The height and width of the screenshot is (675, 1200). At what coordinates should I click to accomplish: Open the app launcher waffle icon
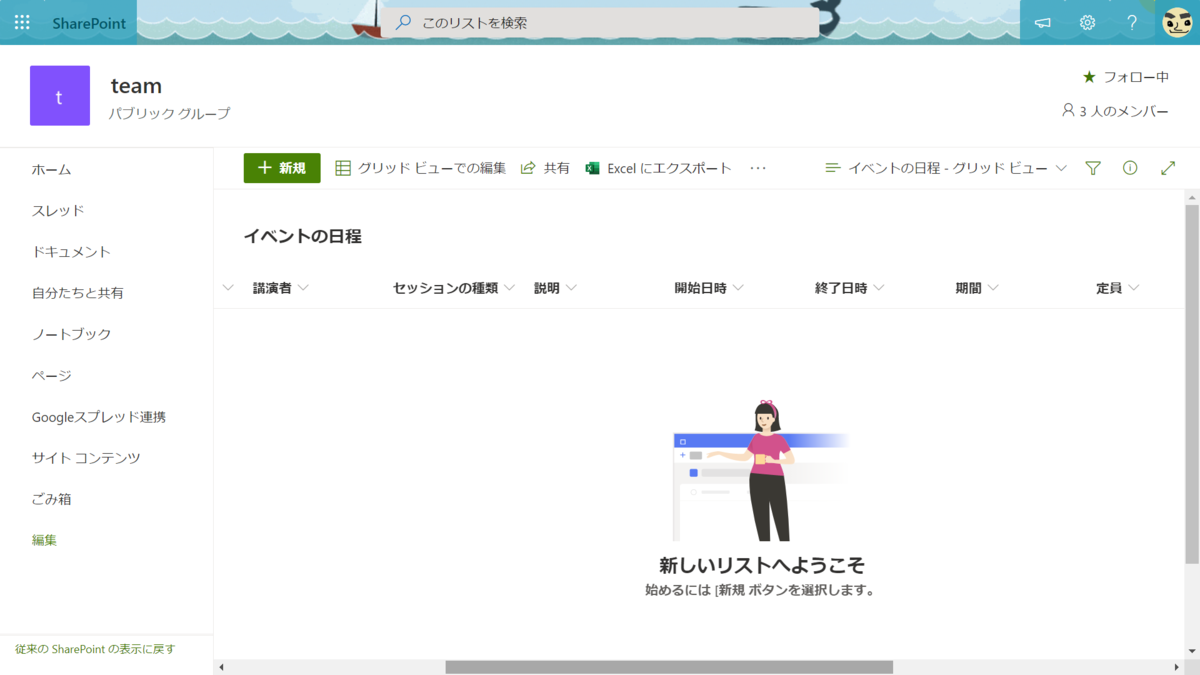pyautogui.click(x=22, y=22)
